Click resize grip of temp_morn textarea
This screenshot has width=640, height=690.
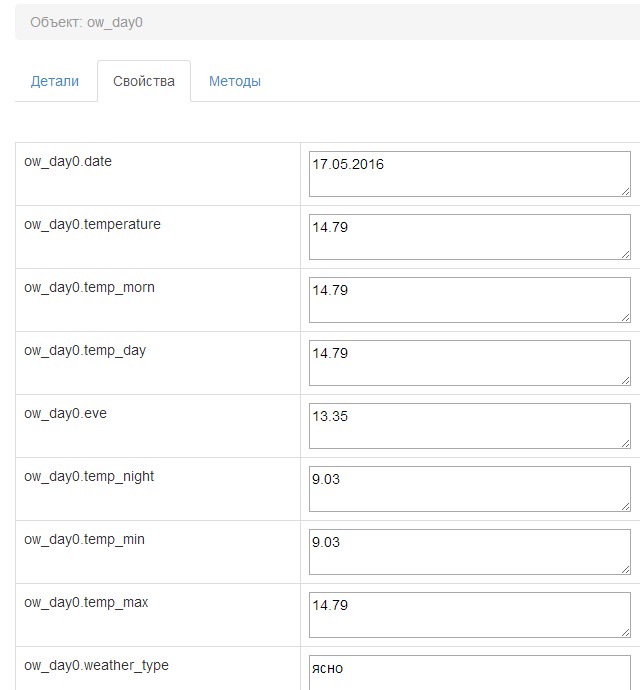[x=626, y=317]
